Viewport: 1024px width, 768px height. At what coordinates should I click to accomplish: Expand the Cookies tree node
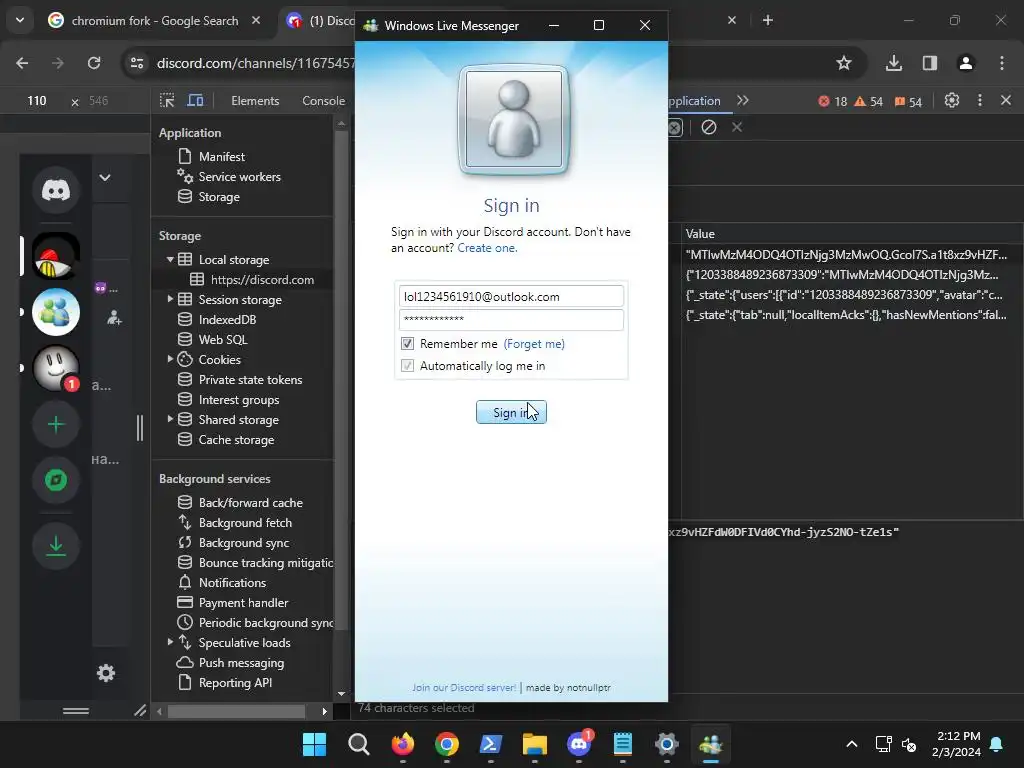170,359
